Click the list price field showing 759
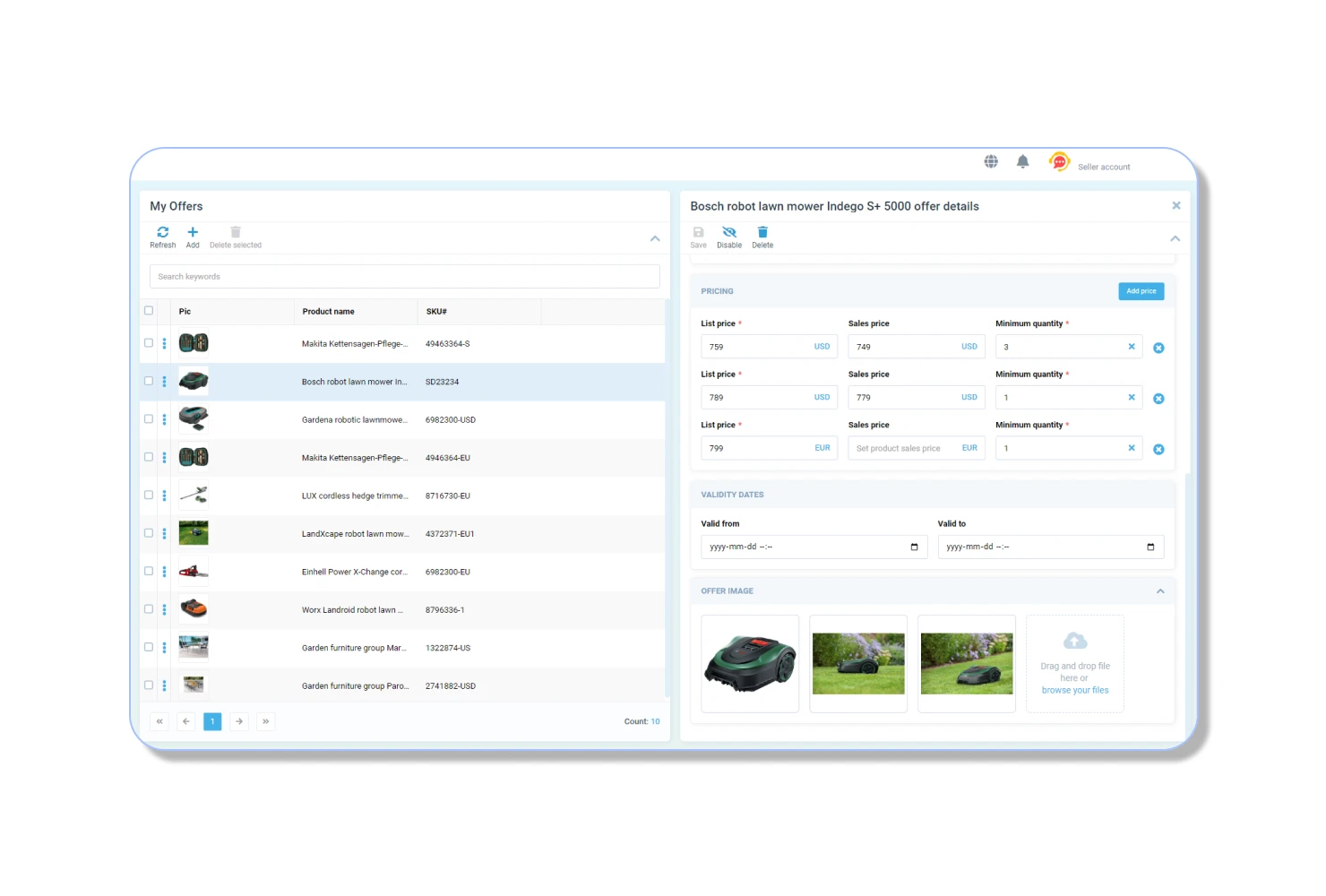The width and height of the screenshot is (1326, 896). click(769, 347)
